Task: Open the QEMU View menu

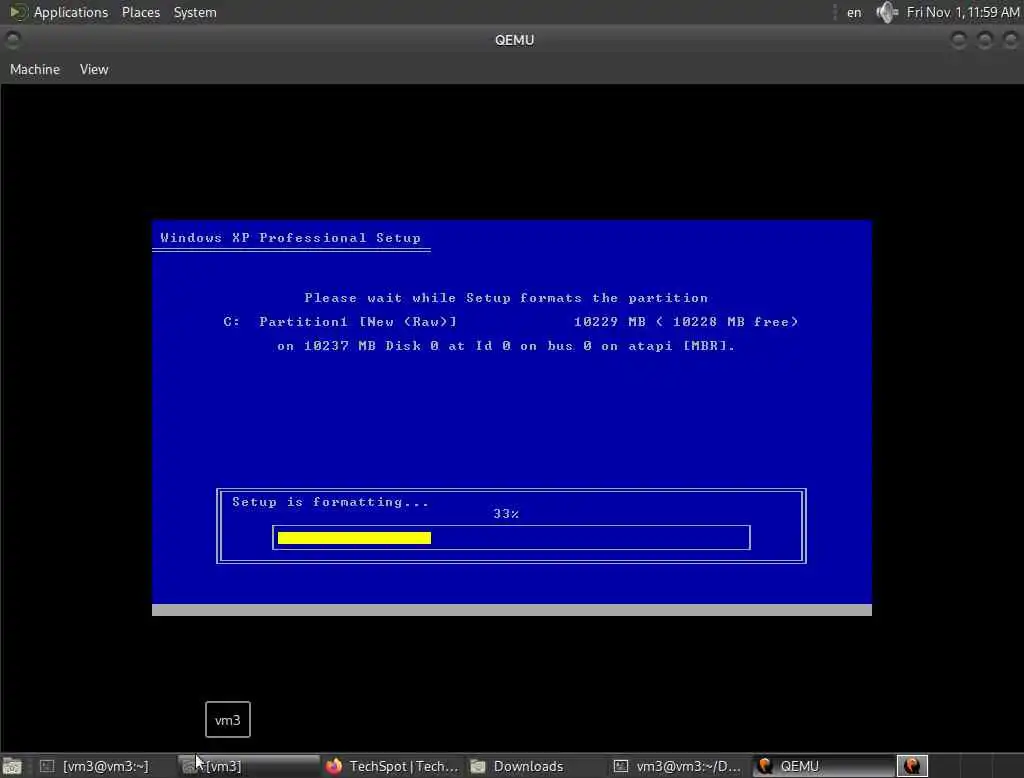Action: [x=94, y=69]
